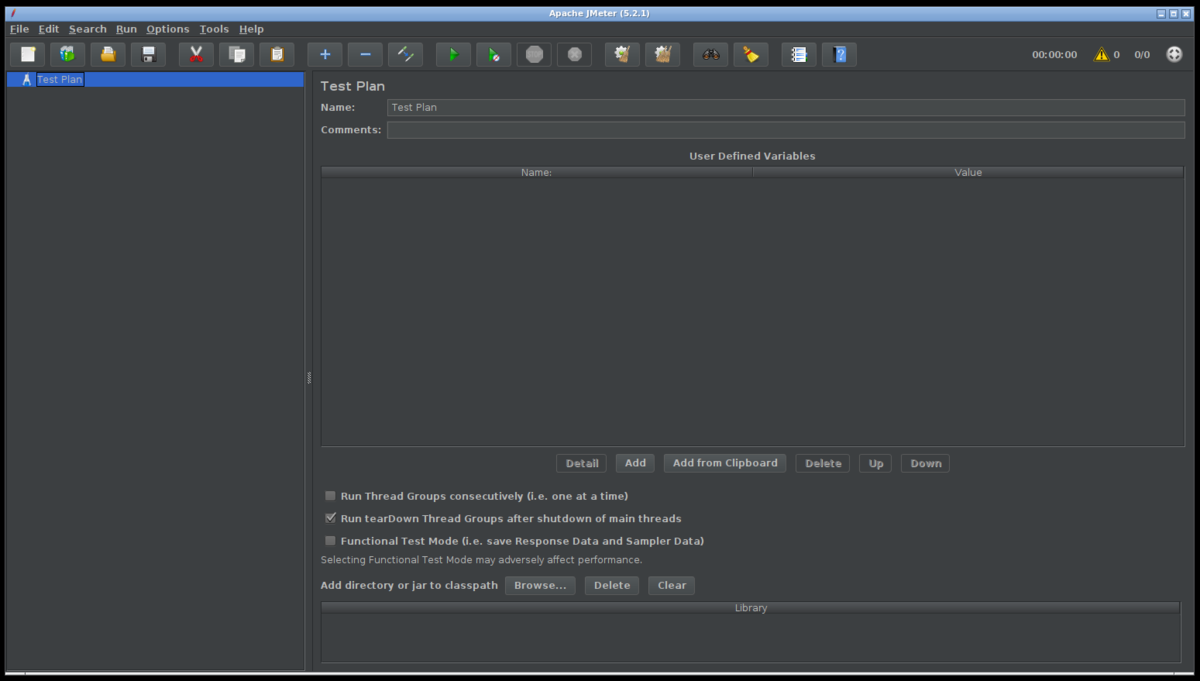Click Browse... for classpath
Screen dimensions: 1200x681
[540, 585]
